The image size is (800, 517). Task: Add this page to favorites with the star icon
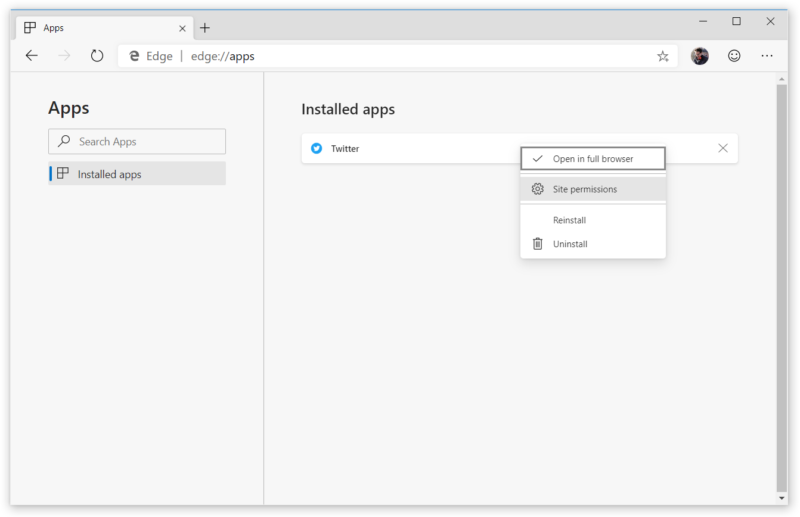pos(662,56)
